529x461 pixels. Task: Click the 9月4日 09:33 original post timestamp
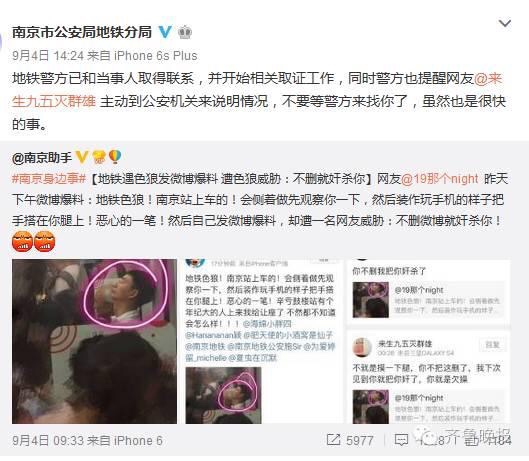[48, 440]
